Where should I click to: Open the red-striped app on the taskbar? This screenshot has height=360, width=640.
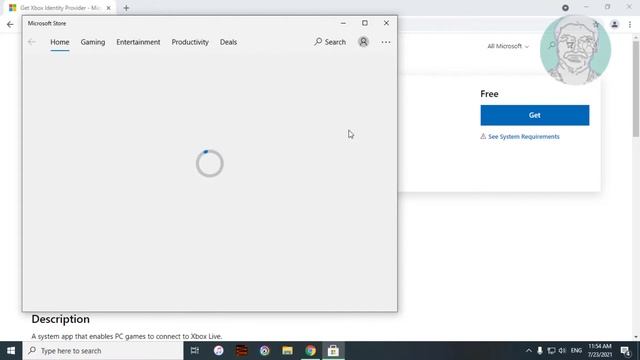click(x=242, y=351)
